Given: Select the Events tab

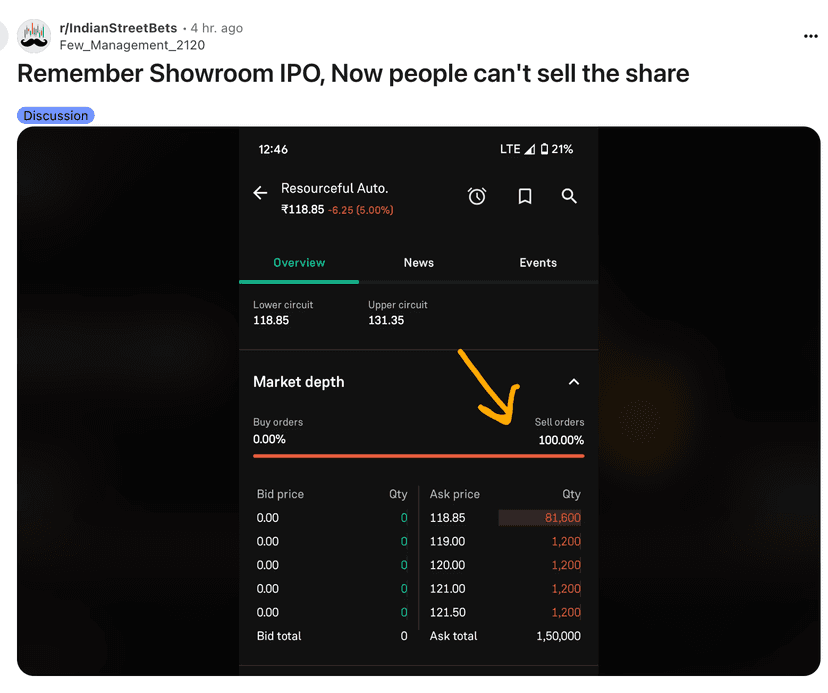Looking at the screenshot, I should pyautogui.click(x=537, y=263).
